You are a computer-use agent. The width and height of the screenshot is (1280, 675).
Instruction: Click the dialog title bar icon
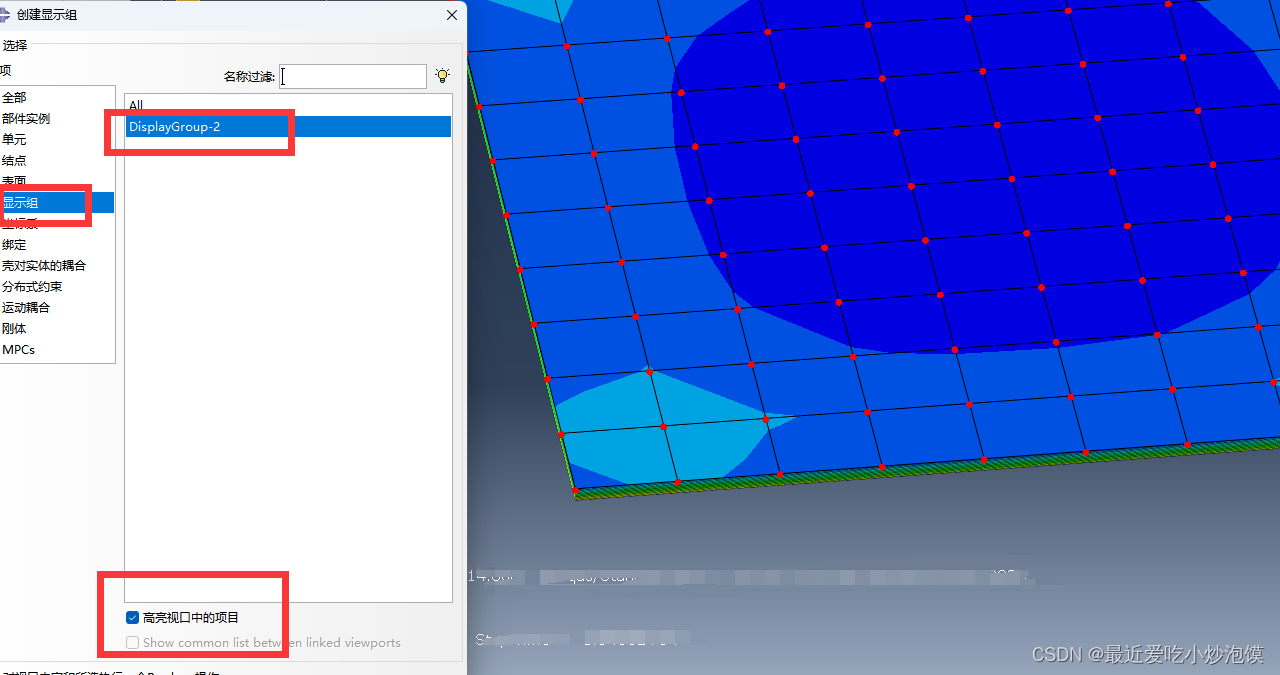(5, 14)
